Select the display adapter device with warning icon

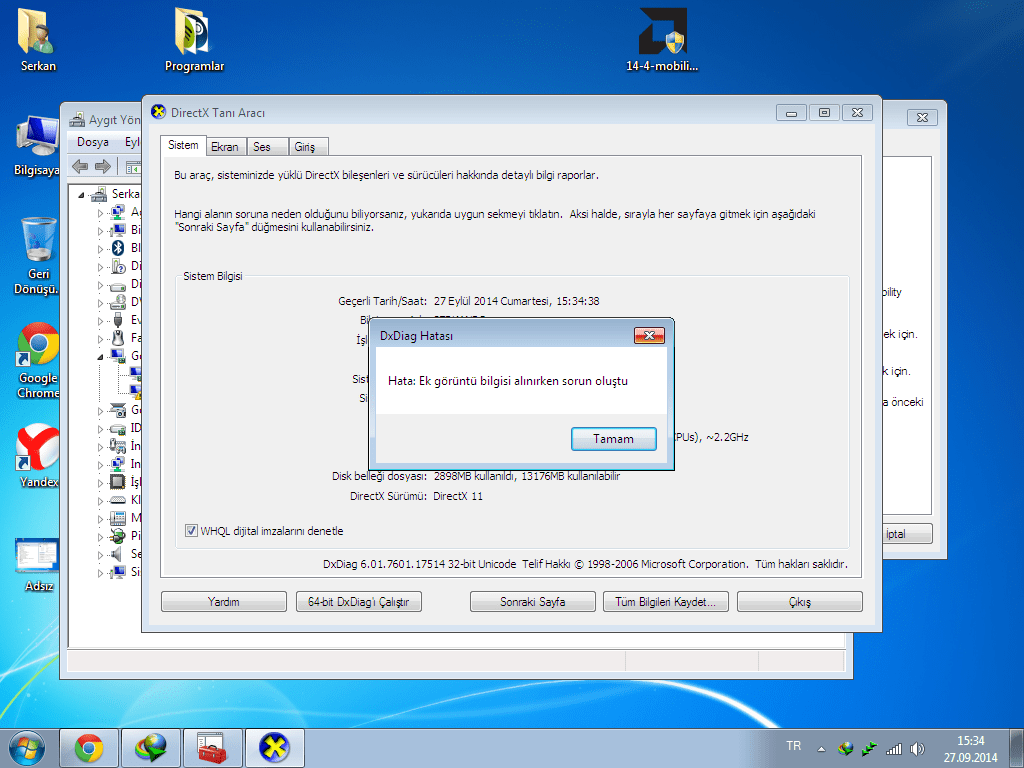click(136, 391)
